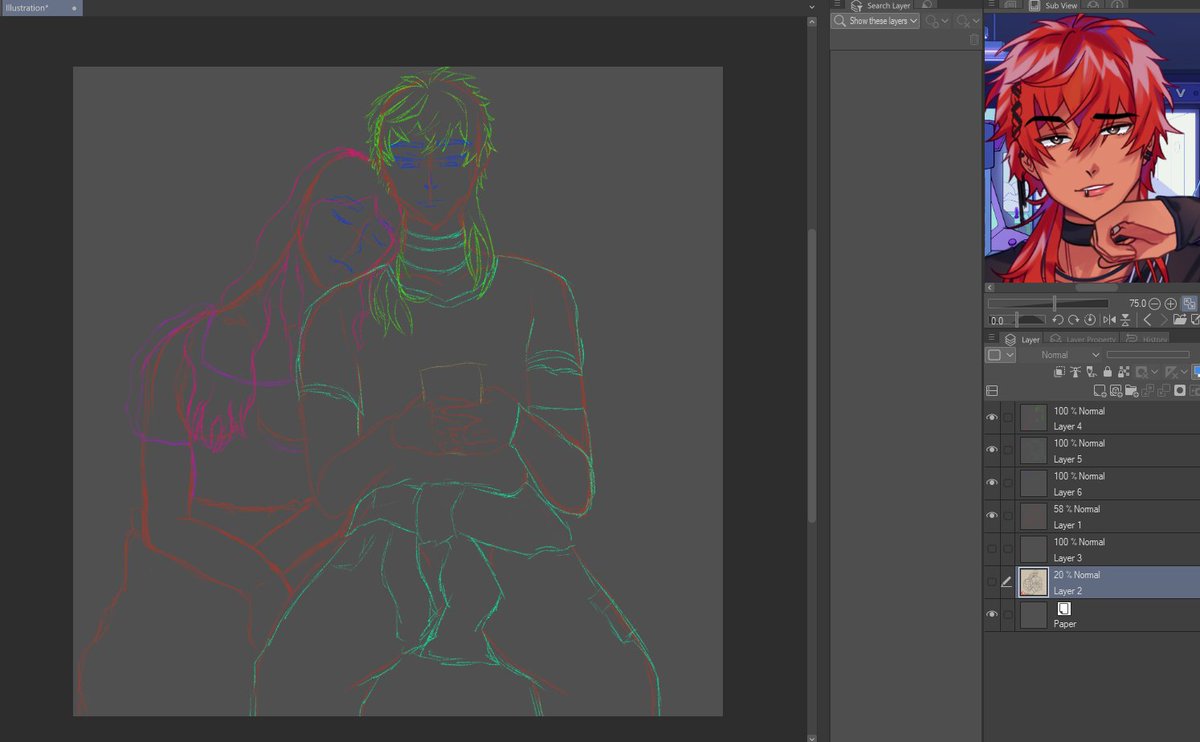Image resolution: width=1200 pixels, height=742 pixels.
Task: Click the New Raster Layer icon
Action: [1100, 390]
